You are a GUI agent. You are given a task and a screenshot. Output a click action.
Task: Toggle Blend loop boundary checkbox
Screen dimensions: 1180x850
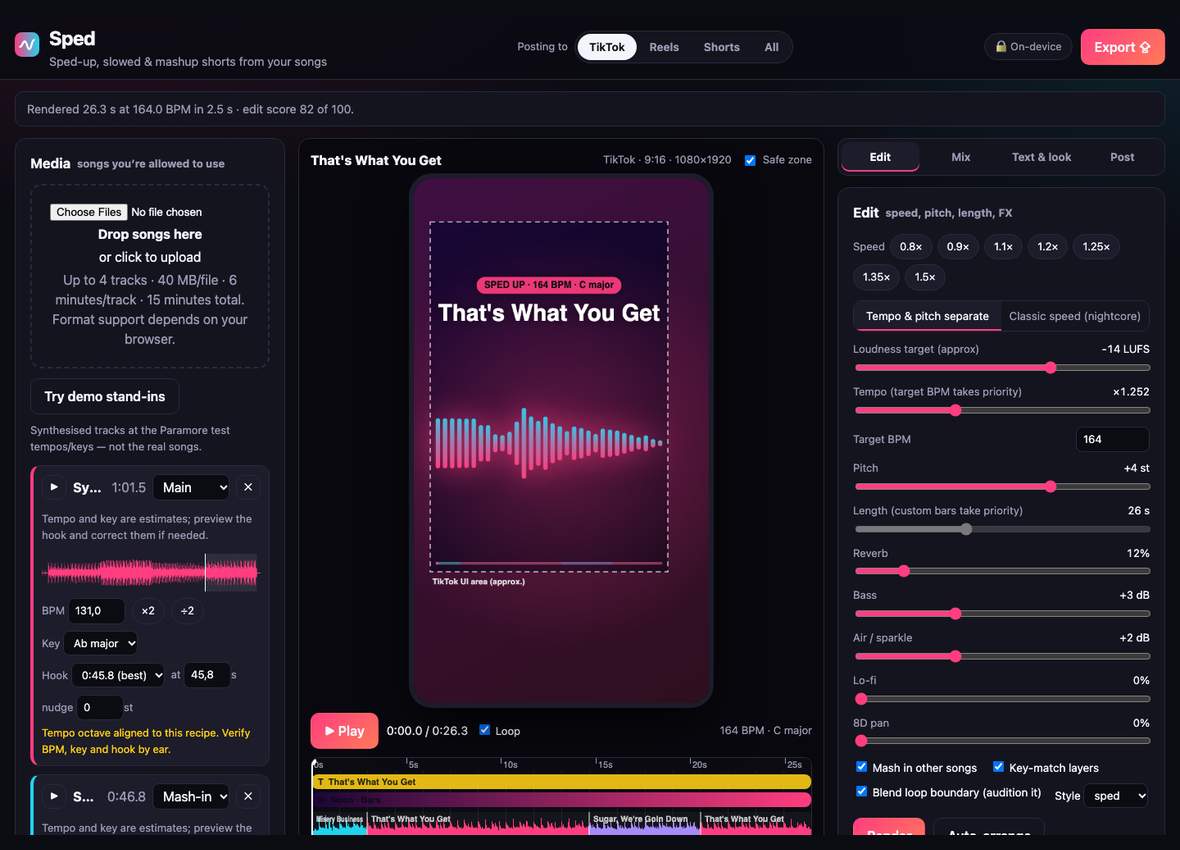pos(862,791)
